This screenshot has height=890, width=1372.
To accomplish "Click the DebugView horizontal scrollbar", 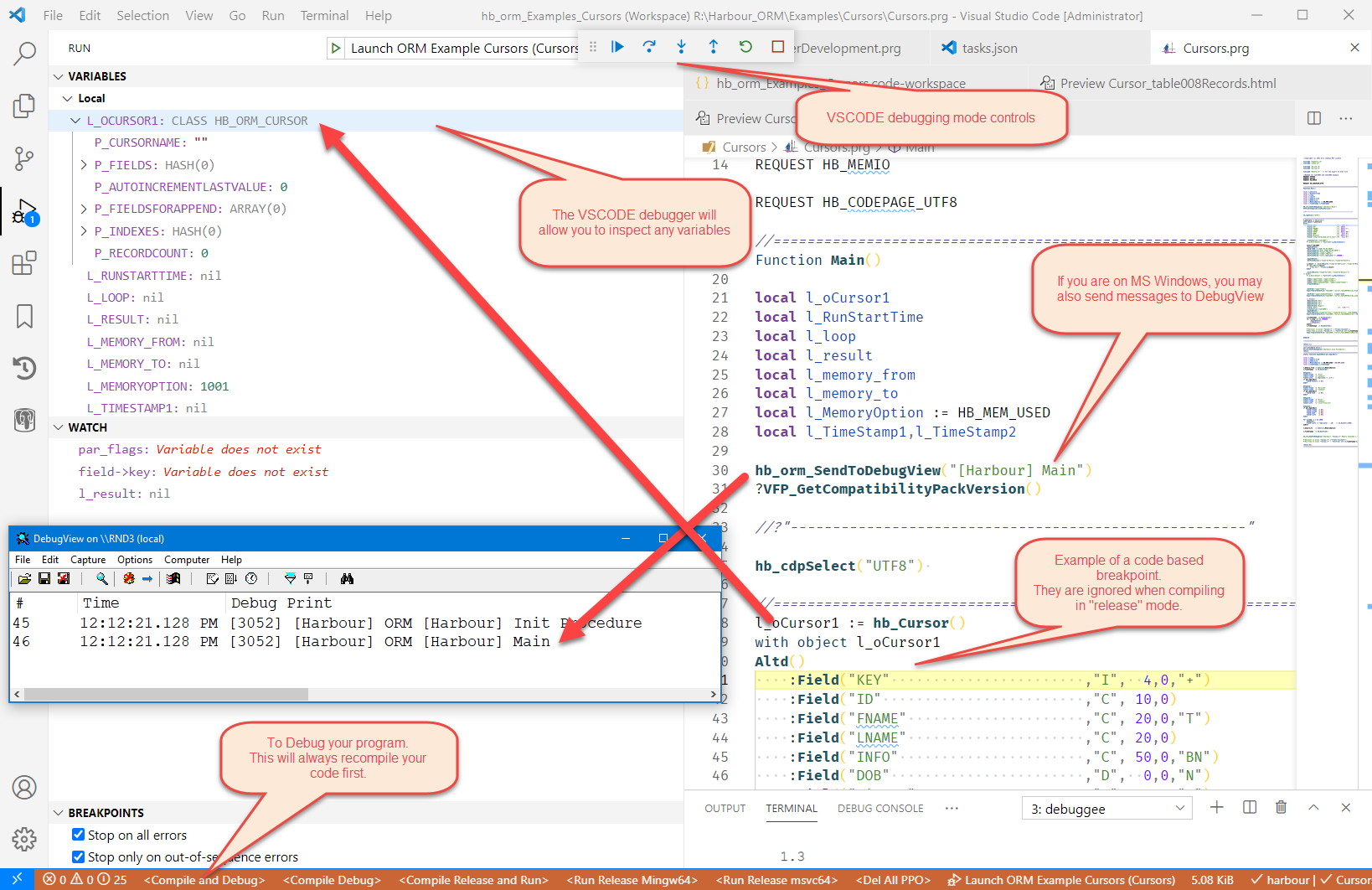I will [168, 694].
